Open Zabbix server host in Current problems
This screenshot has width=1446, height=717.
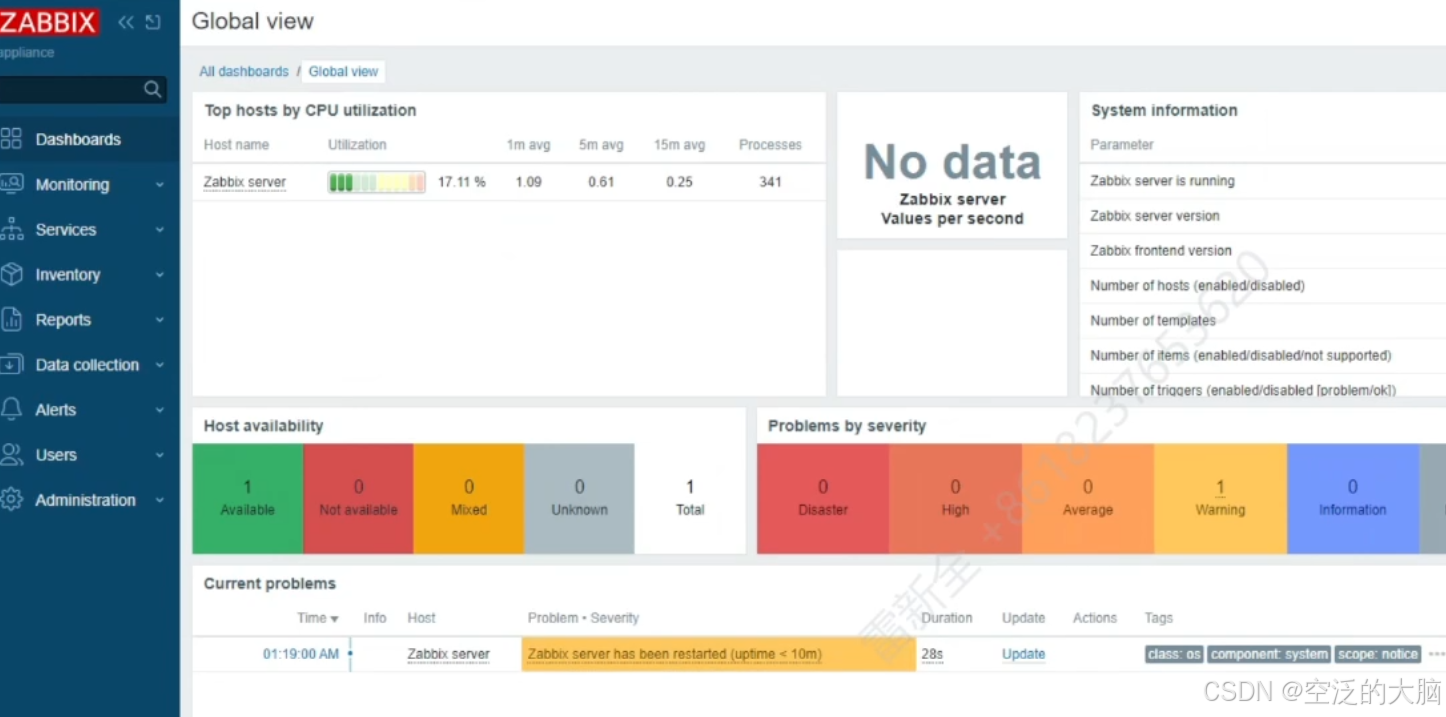click(x=448, y=654)
